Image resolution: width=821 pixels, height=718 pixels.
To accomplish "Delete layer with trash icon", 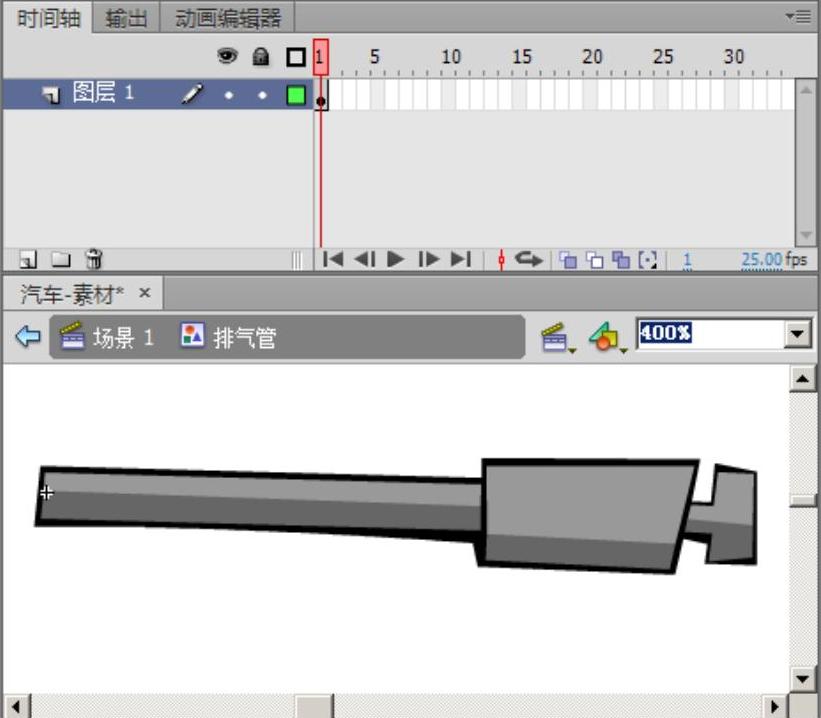I will (93, 260).
